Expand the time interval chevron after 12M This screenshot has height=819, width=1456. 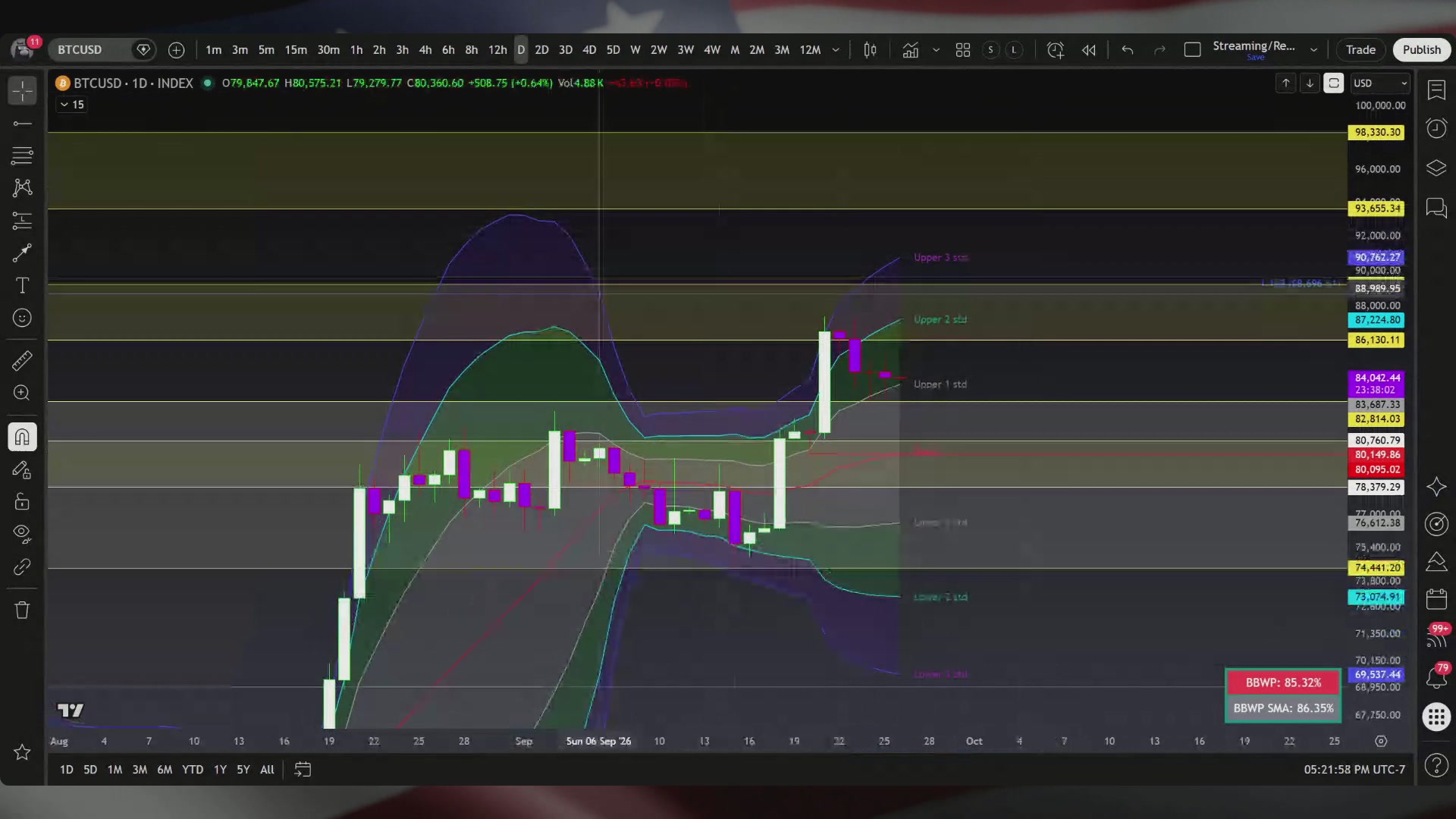(x=836, y=50)
